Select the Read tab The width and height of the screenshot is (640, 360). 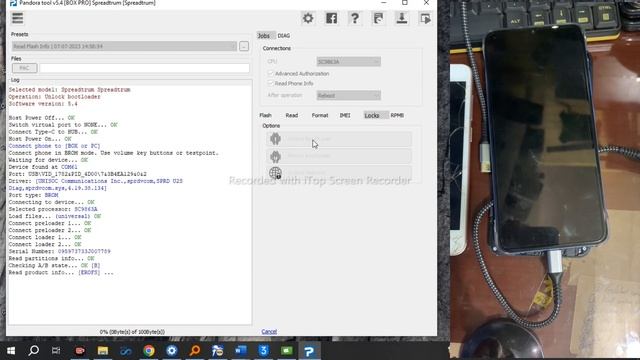pyautogui.click(x=291, y=116)
